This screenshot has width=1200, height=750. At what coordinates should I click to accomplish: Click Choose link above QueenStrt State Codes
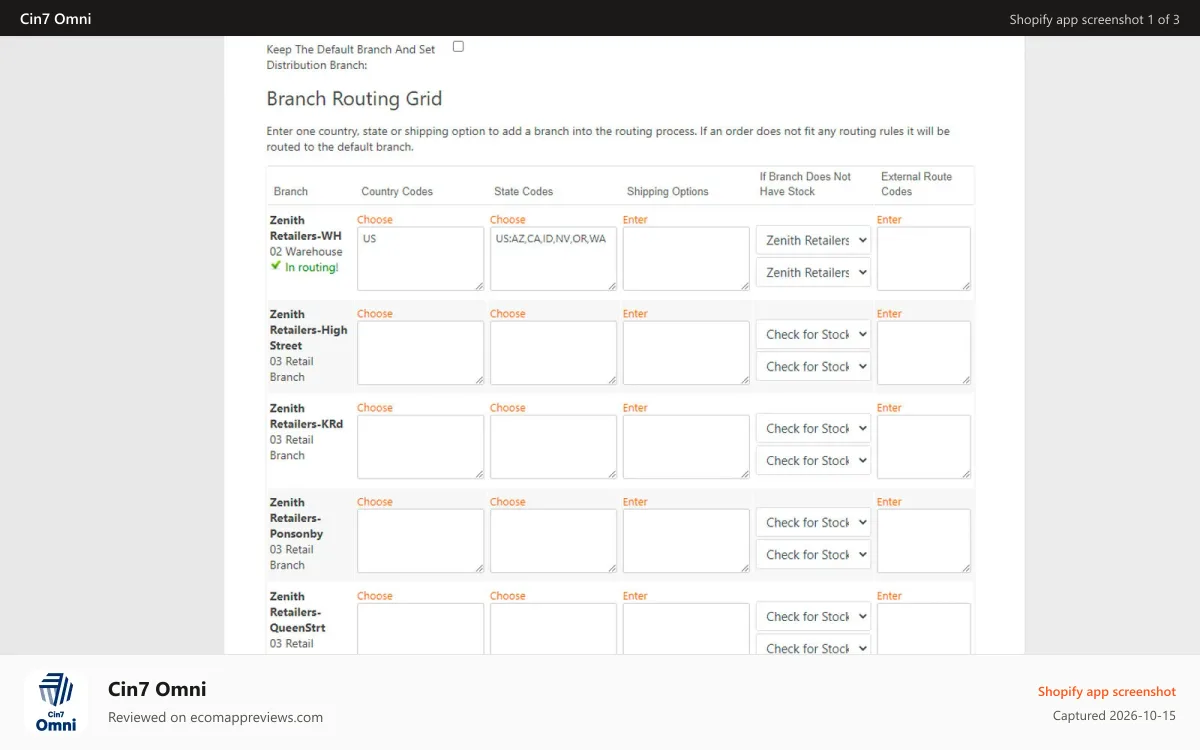tap(508, 596)
